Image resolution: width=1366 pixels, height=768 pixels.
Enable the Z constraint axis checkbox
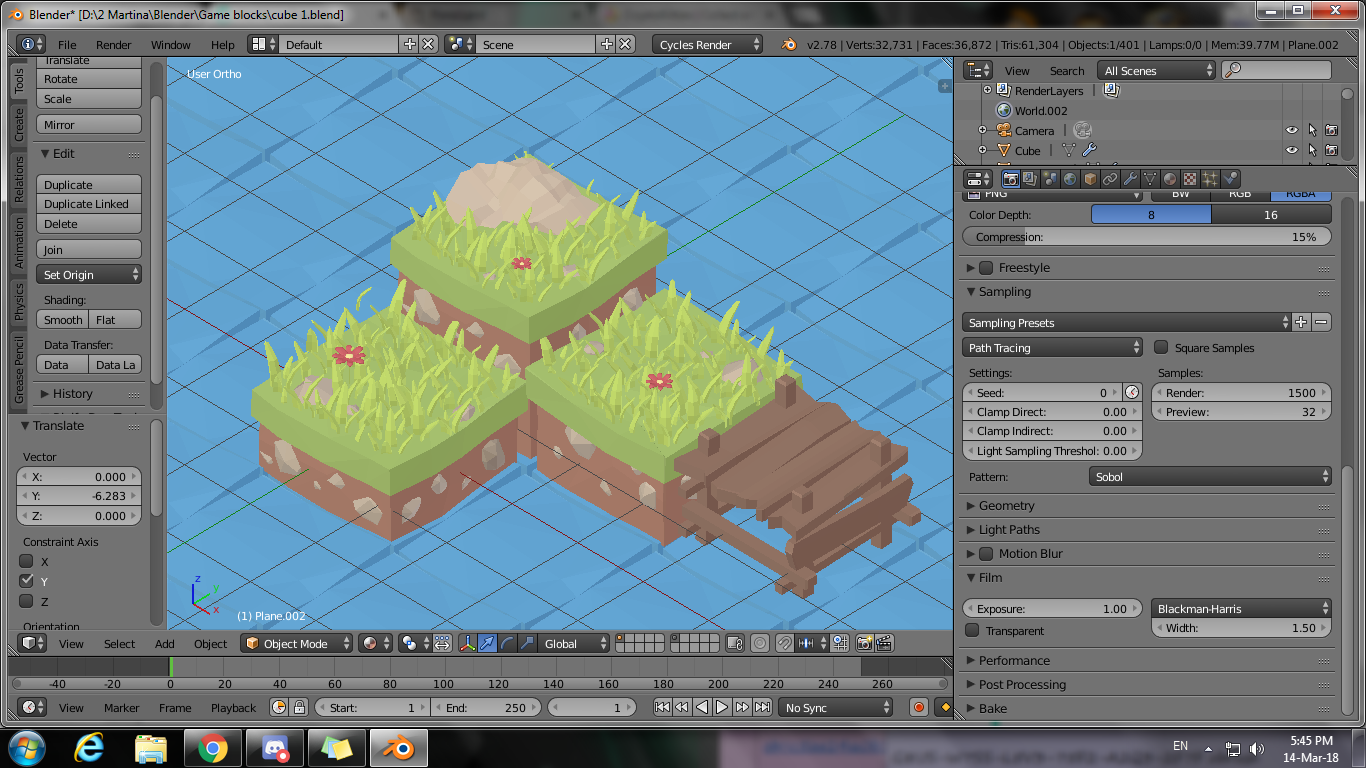point(27,601)
